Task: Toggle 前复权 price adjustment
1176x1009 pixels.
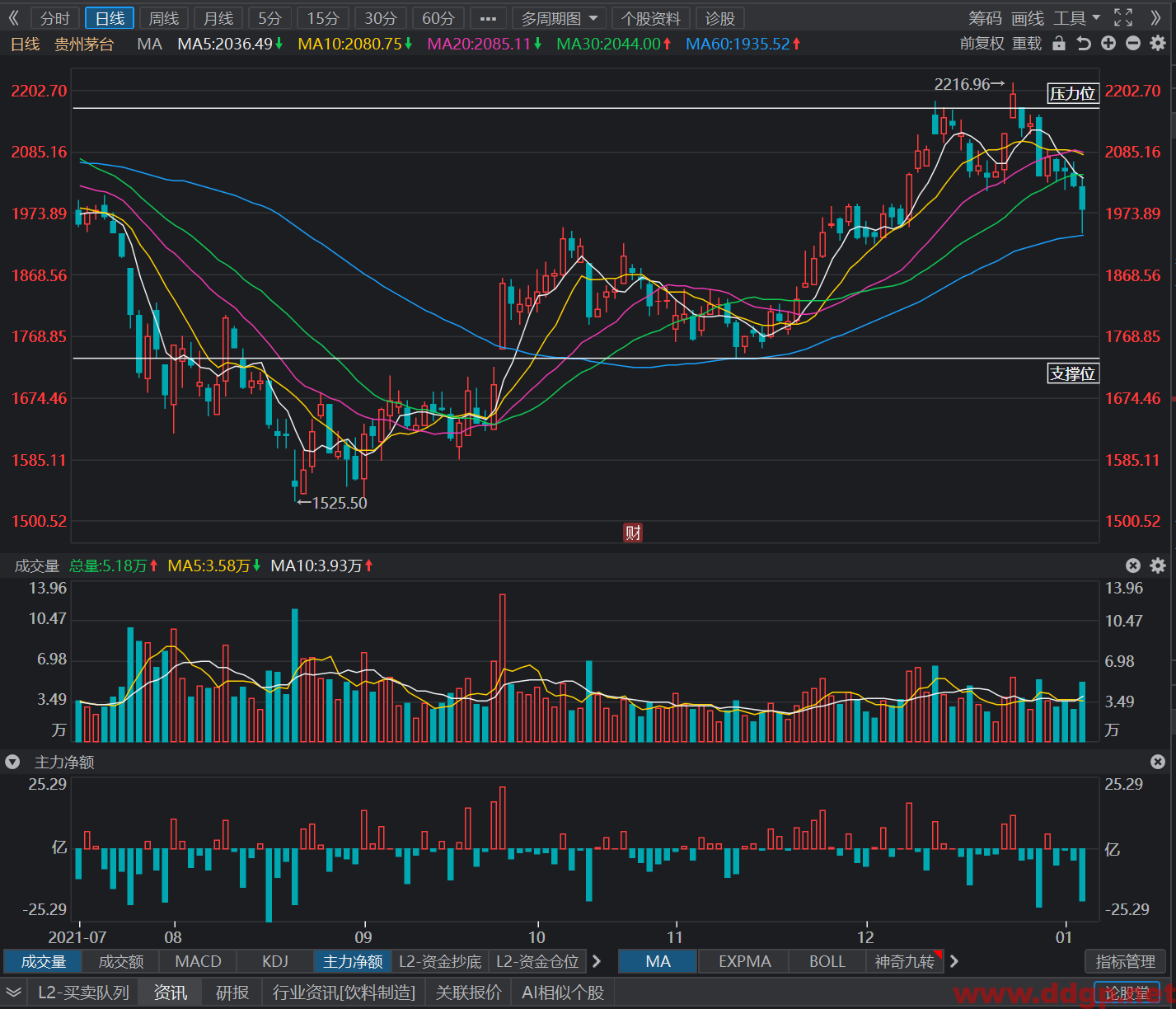Action: point(982,44)
